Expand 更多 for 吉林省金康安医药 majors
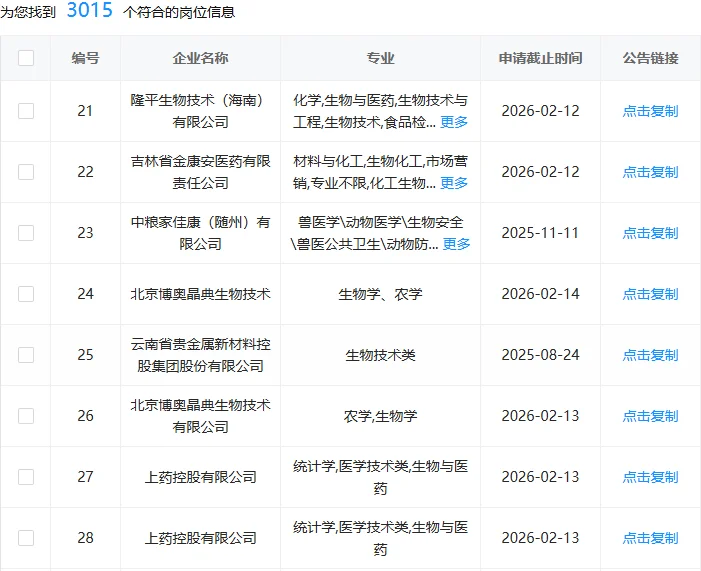701x571 pixels. [x=454, y=183]
